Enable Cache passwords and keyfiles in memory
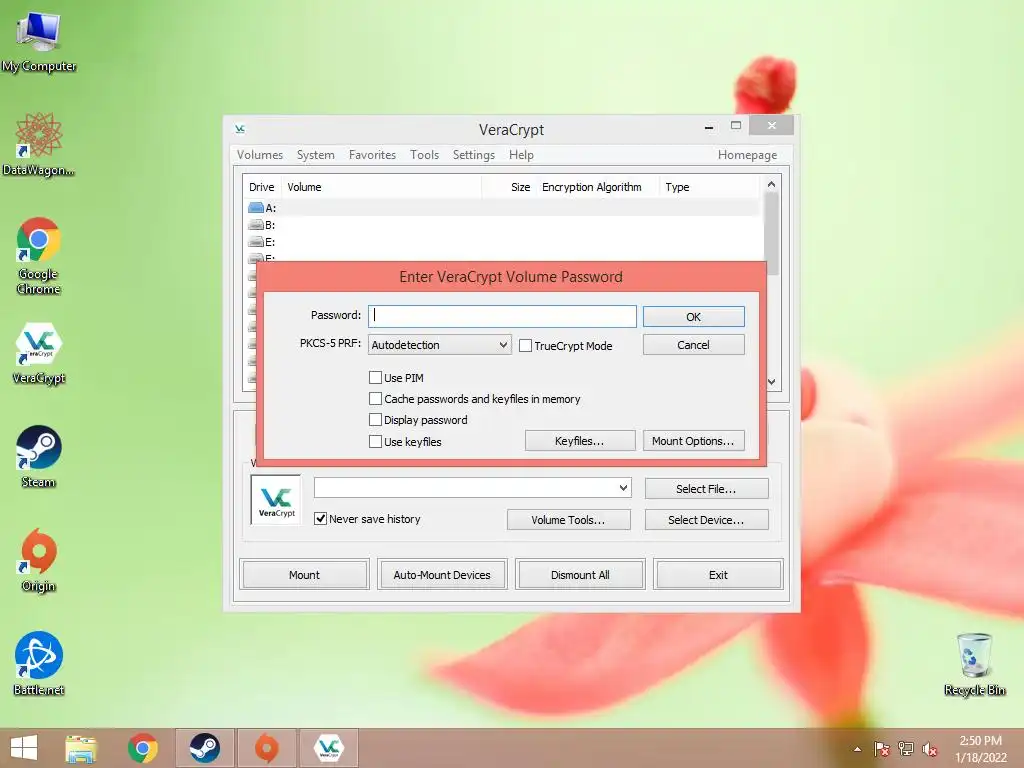The height and width of the screenshot is (768, 1024). [x=376, y=398]
